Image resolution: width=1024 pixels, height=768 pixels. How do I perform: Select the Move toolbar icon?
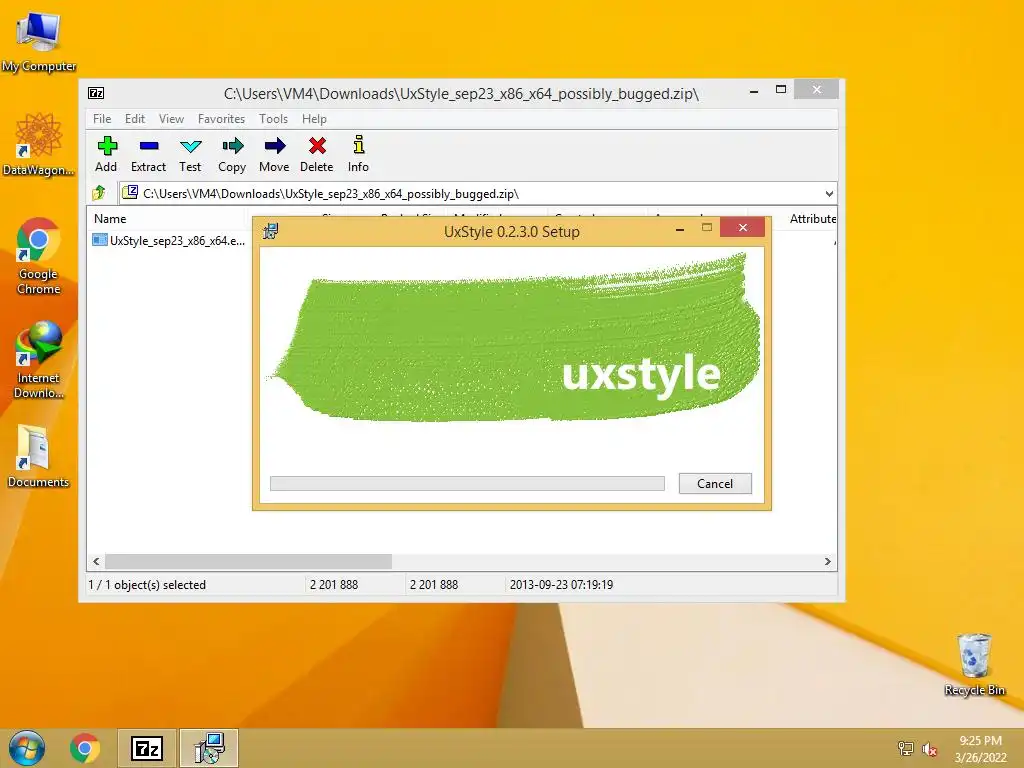pyautogui.click(x=274, y=154)
